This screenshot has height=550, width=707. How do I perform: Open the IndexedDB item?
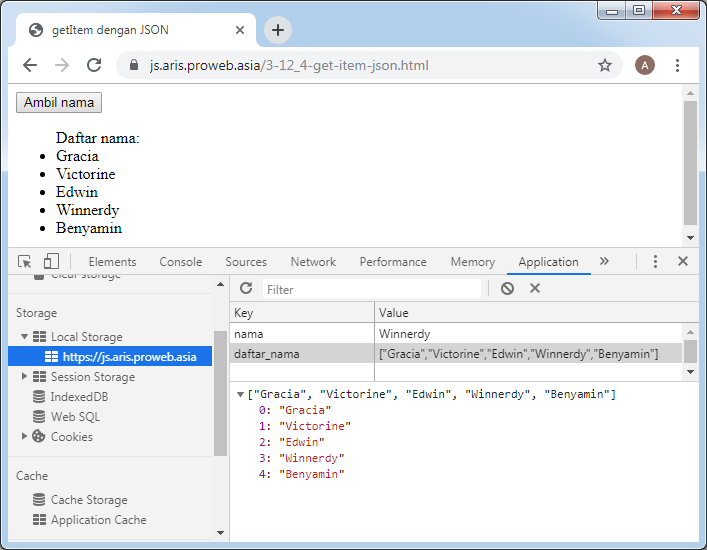pos(79,397)
